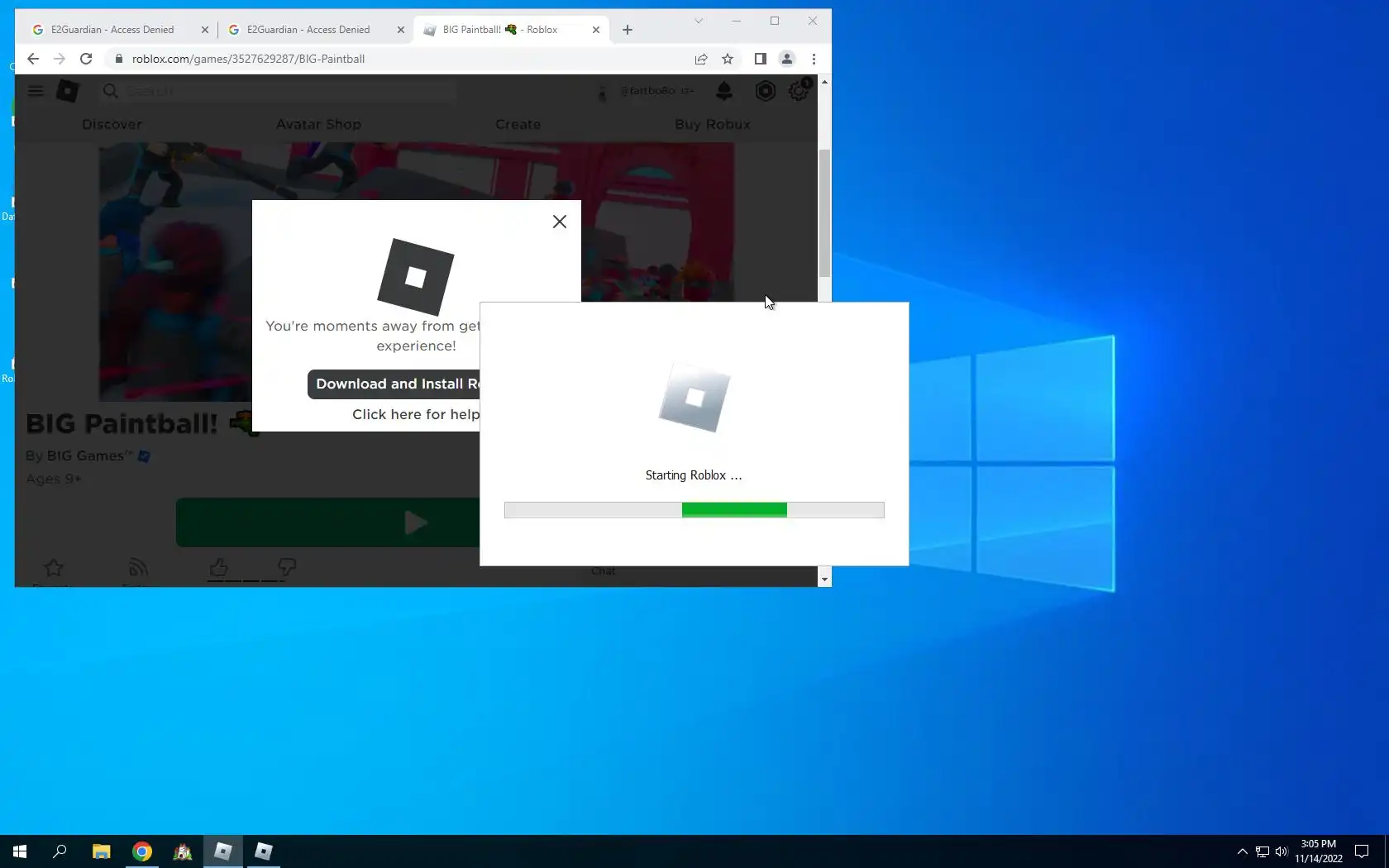
Task: Open the network tray icon
Action: (1263, 851)
